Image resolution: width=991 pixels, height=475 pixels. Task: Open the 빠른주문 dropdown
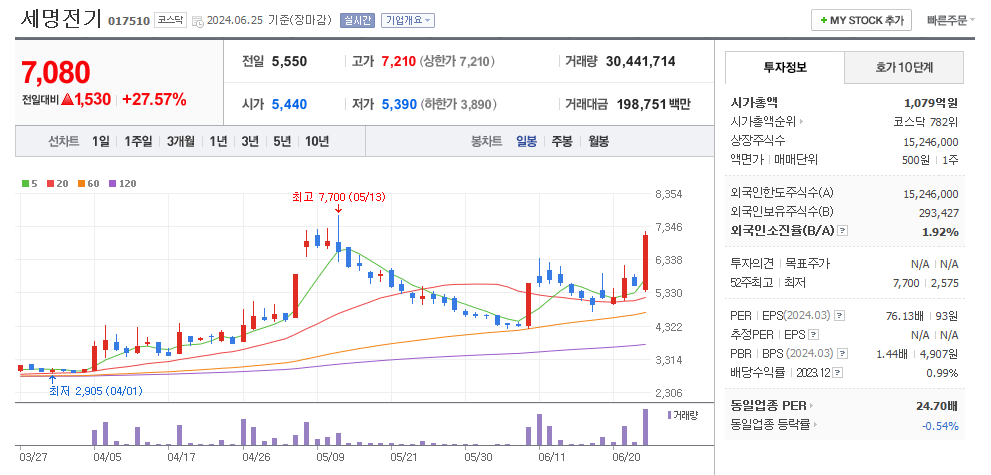tap(951, 20)
